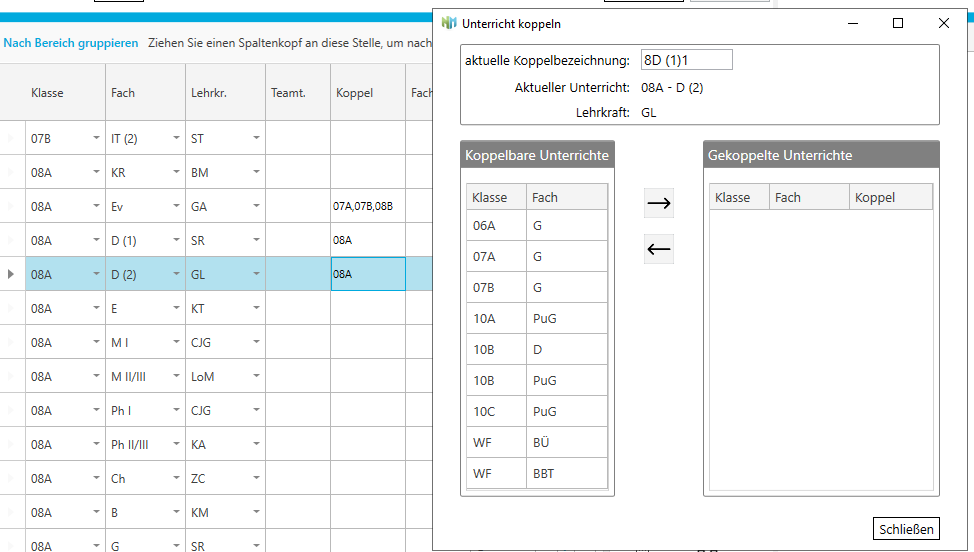The image size is (974, 552).
Task: Open Fach dropdown for IT (2)
Action: click(176, 139)
